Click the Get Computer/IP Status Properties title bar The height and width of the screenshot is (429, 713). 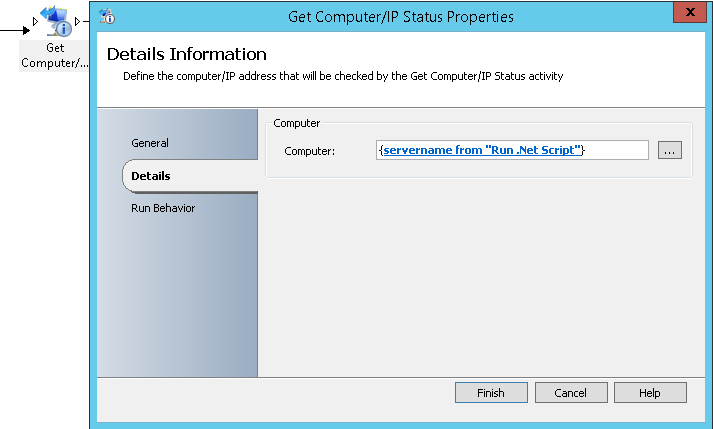point(401,17)
